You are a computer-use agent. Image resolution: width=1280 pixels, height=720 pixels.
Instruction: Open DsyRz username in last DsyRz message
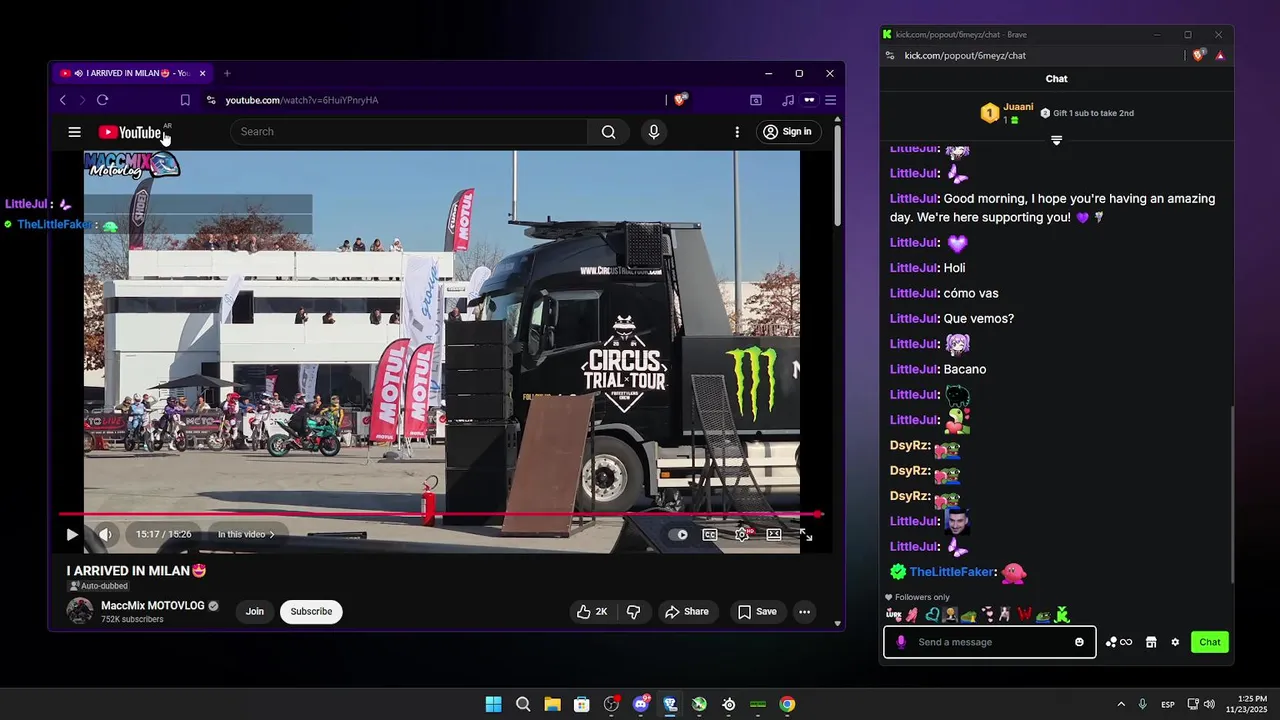(910, 496)
